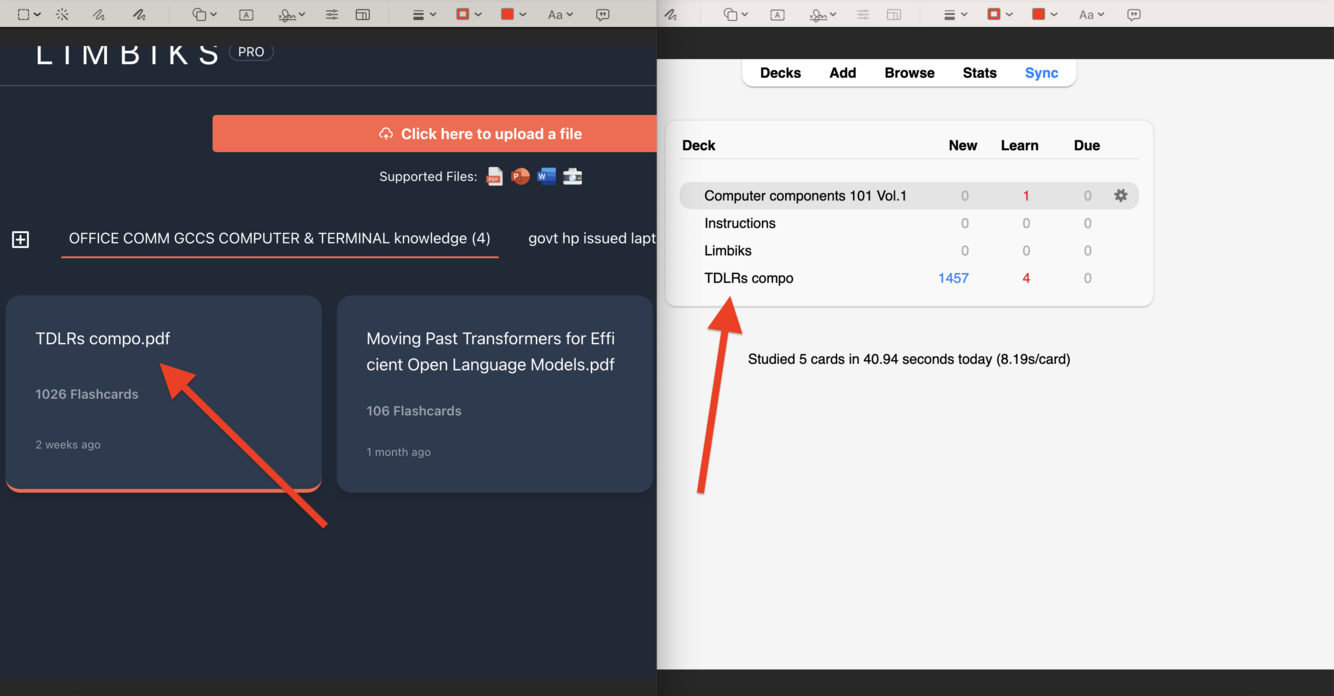Screen dimensions: 1334x696
Task: Select Text box tool in left markup toolbar
Action: coord(246,15)
